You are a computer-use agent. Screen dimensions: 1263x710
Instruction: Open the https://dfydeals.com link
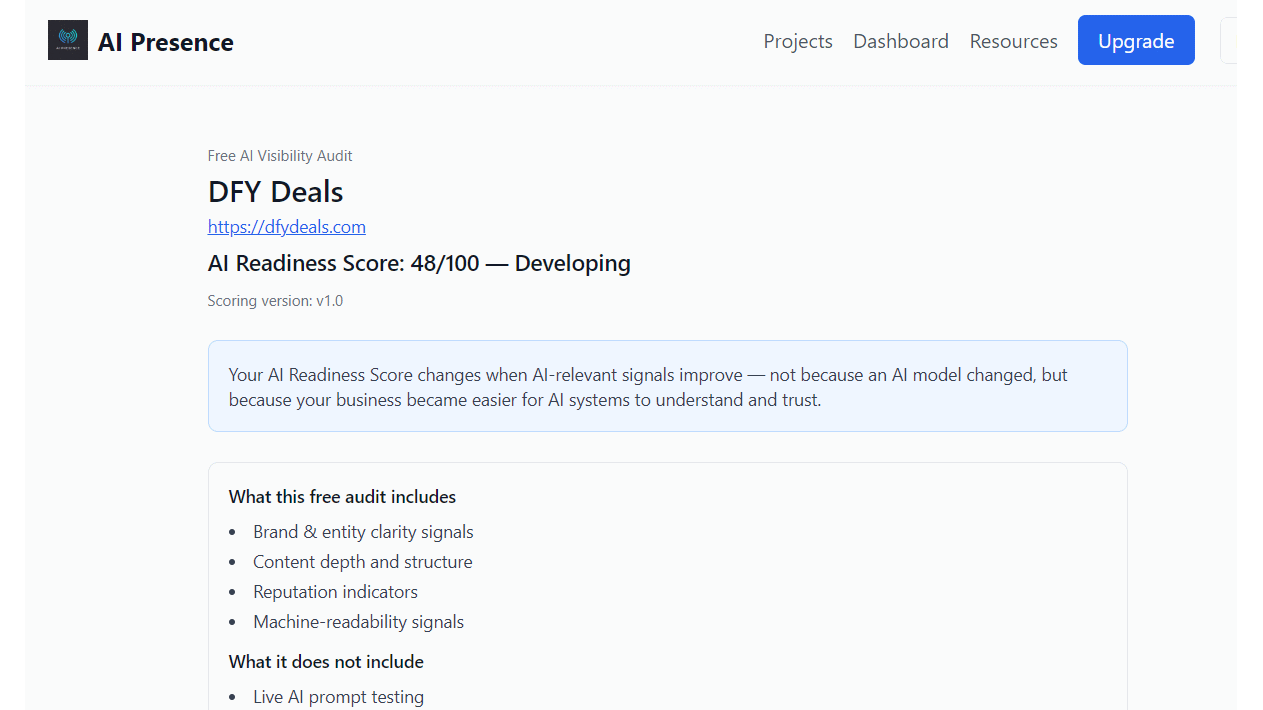[287, 227]
